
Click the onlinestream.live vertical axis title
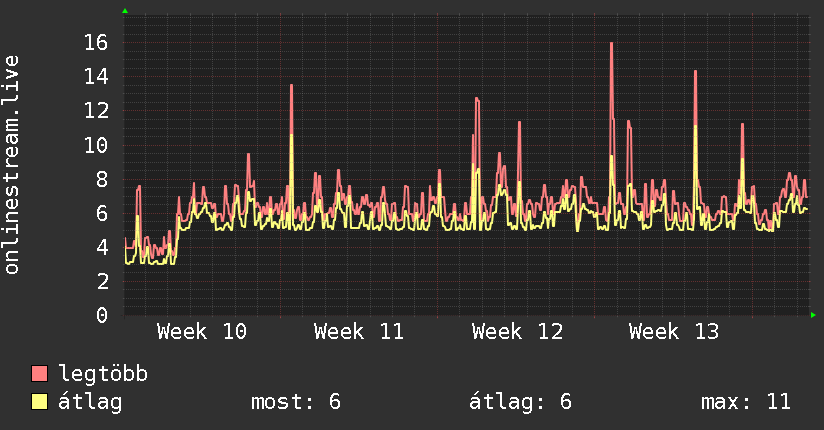tap(12, 165)
